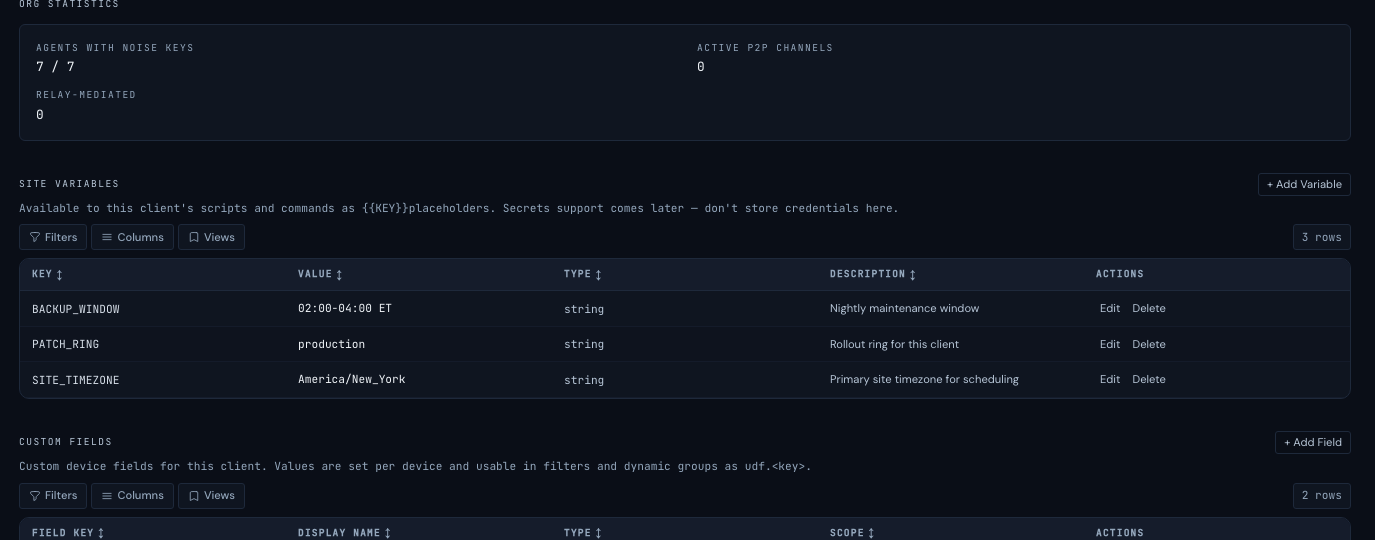Open Columns chooser for Custom Fields table
Screen dimensions: 1375x540
(x=132, y=495)
